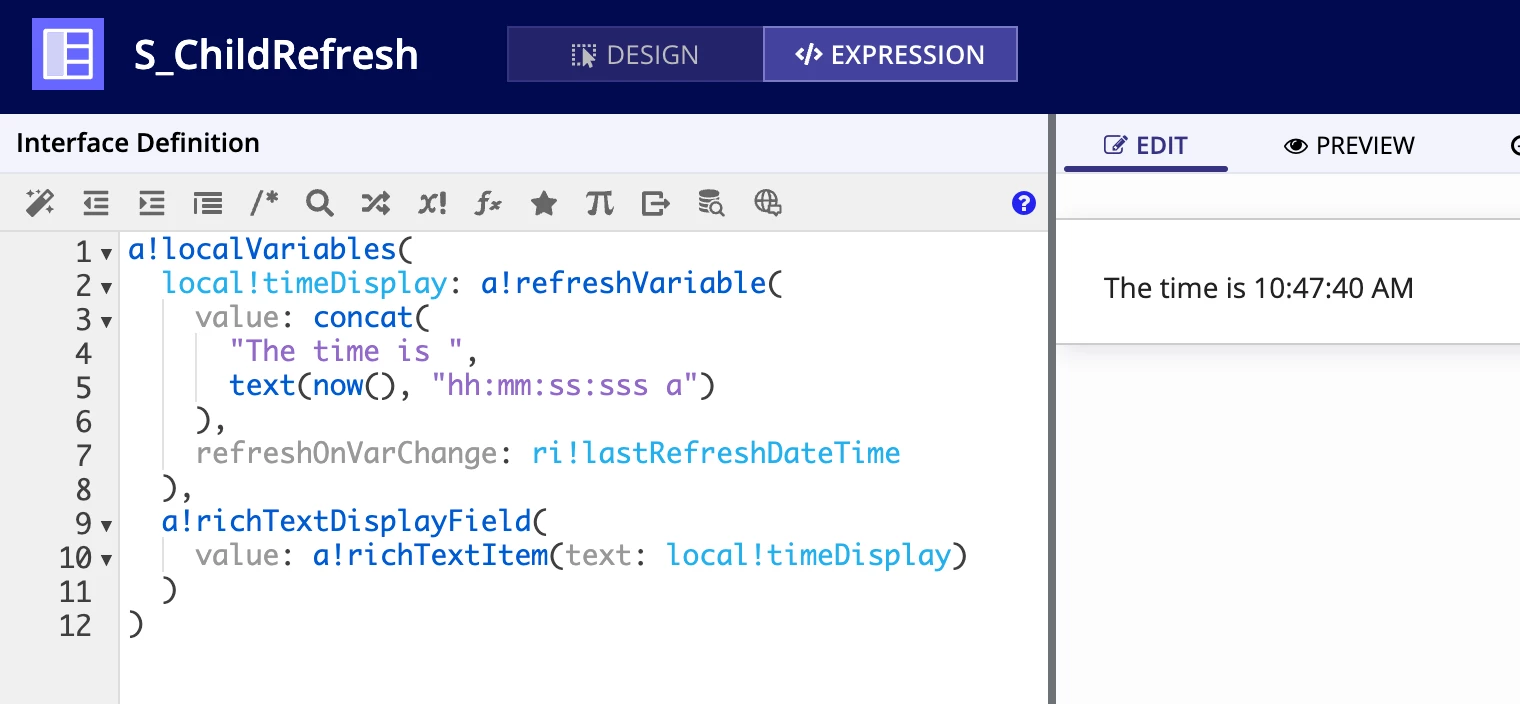Click the magic wand format icon
Viewport: 1520px width, 704px height.
click(40, 204)
